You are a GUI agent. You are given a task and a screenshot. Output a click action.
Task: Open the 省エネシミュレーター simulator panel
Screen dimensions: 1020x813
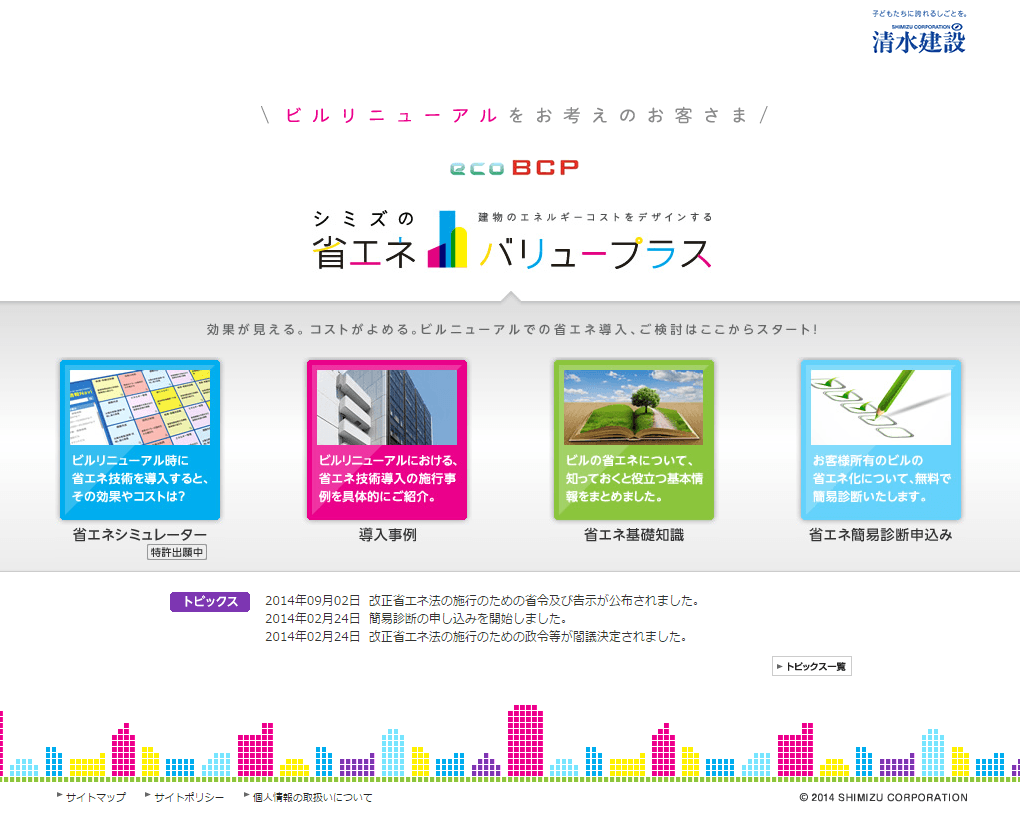(139, 440)
